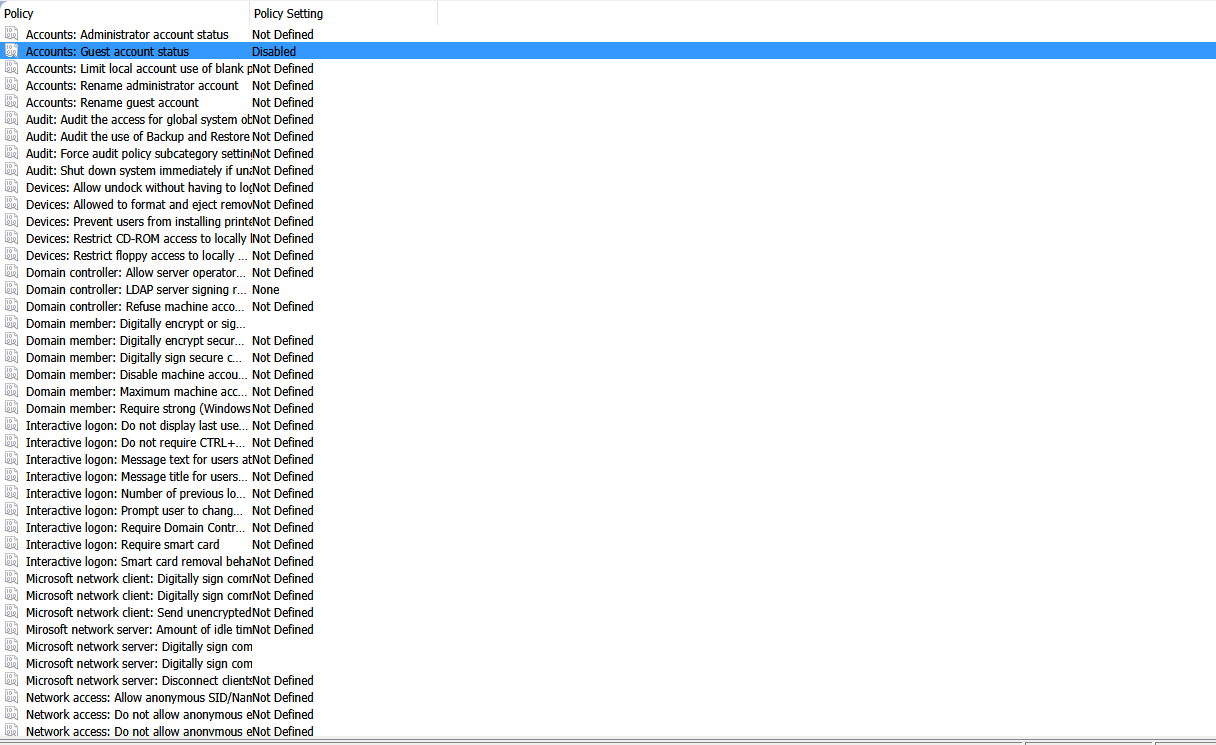Click the icon for Network access: Allow anonymous SID

[x=11, y=697]
